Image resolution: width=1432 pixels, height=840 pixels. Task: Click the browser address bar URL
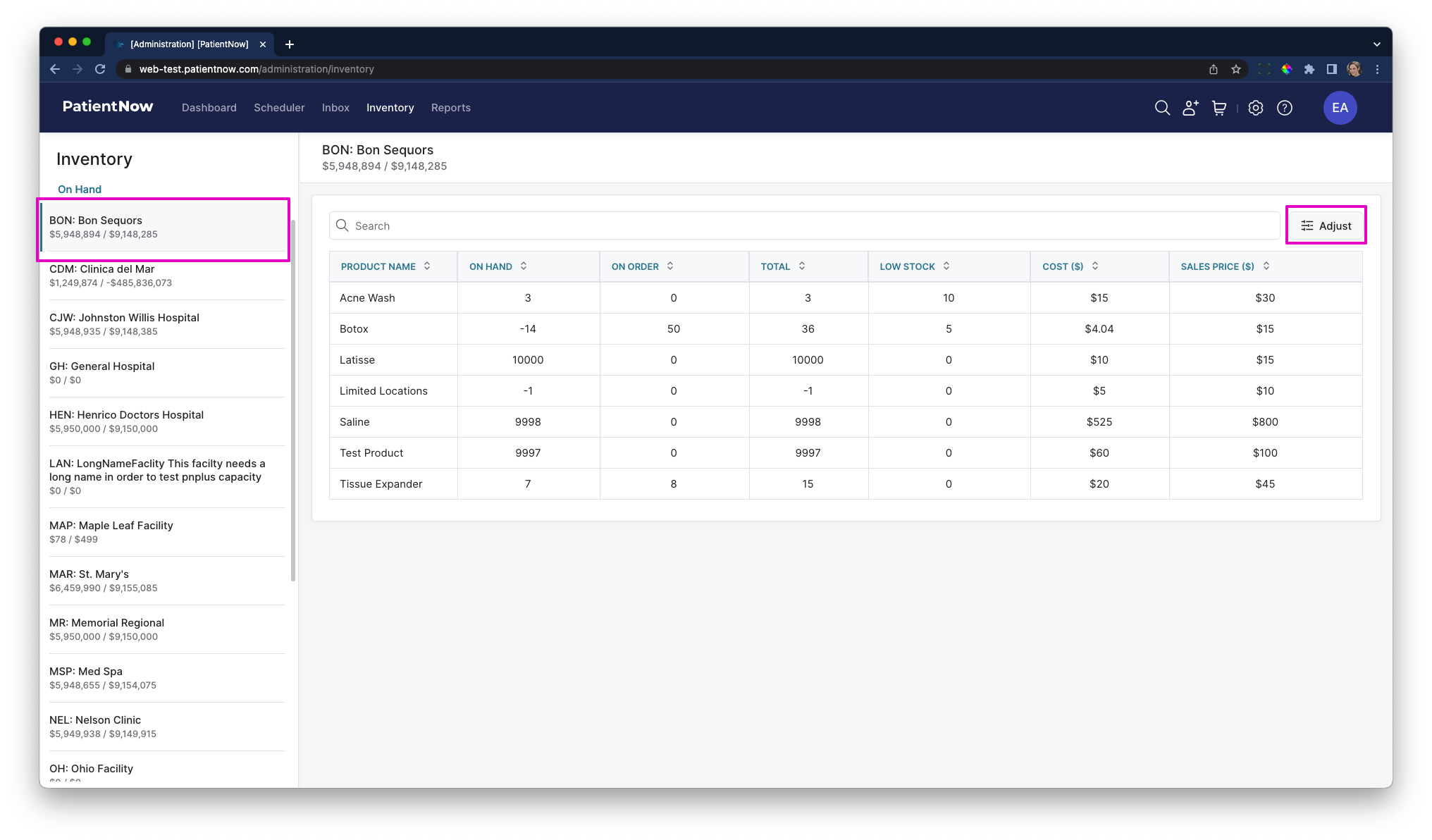tap(257, 69)
